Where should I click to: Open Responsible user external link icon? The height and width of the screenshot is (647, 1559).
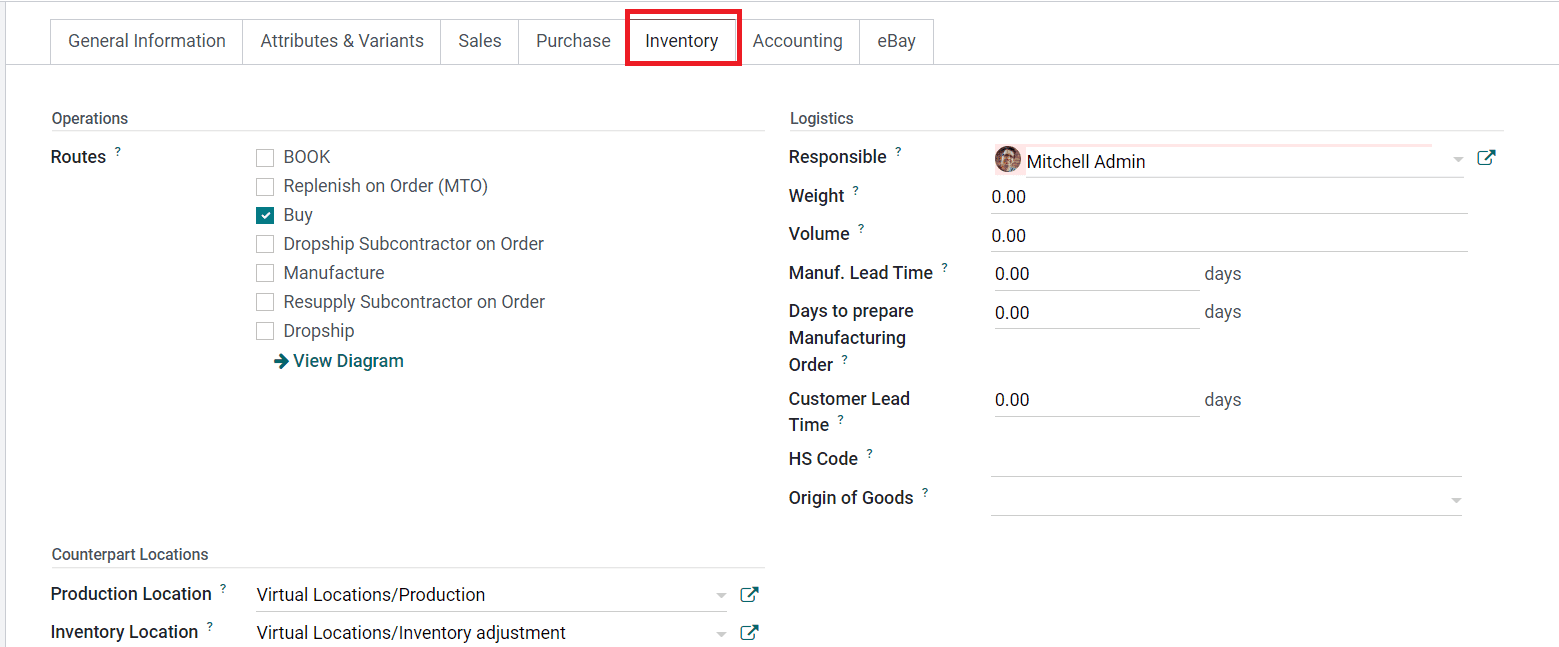point(1486,158)
